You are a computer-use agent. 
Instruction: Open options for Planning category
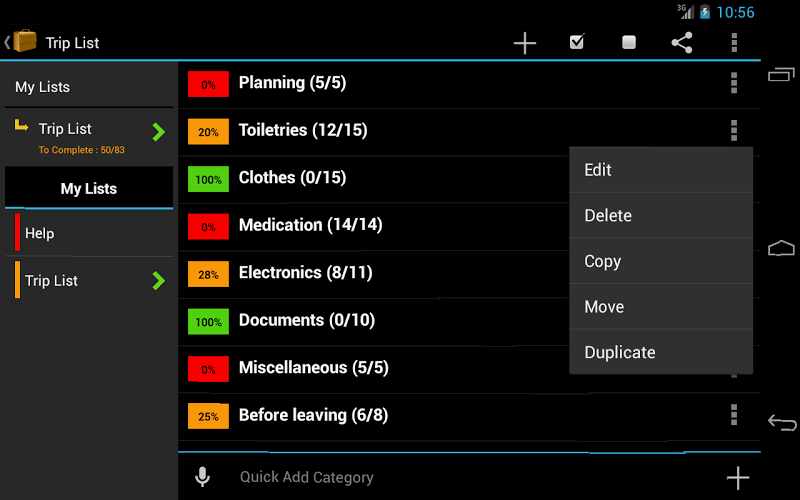tap(734, 83)
